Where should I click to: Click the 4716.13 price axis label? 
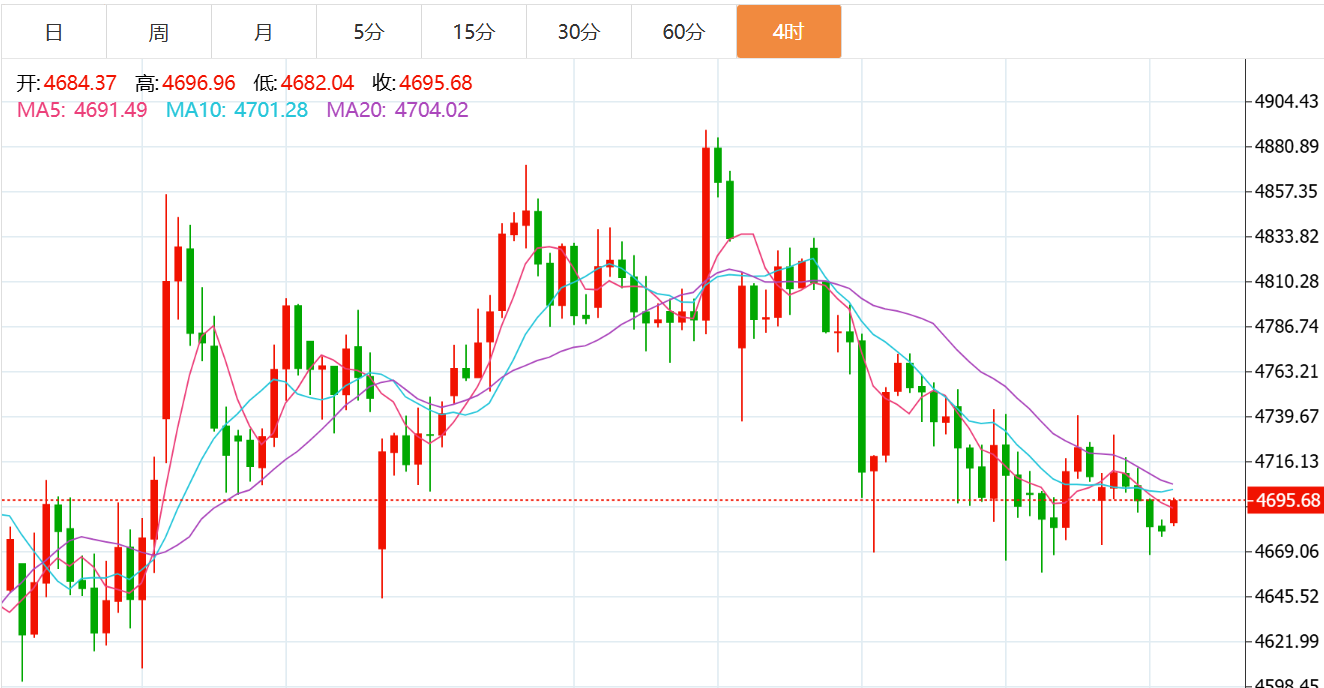pos(1288,461)
